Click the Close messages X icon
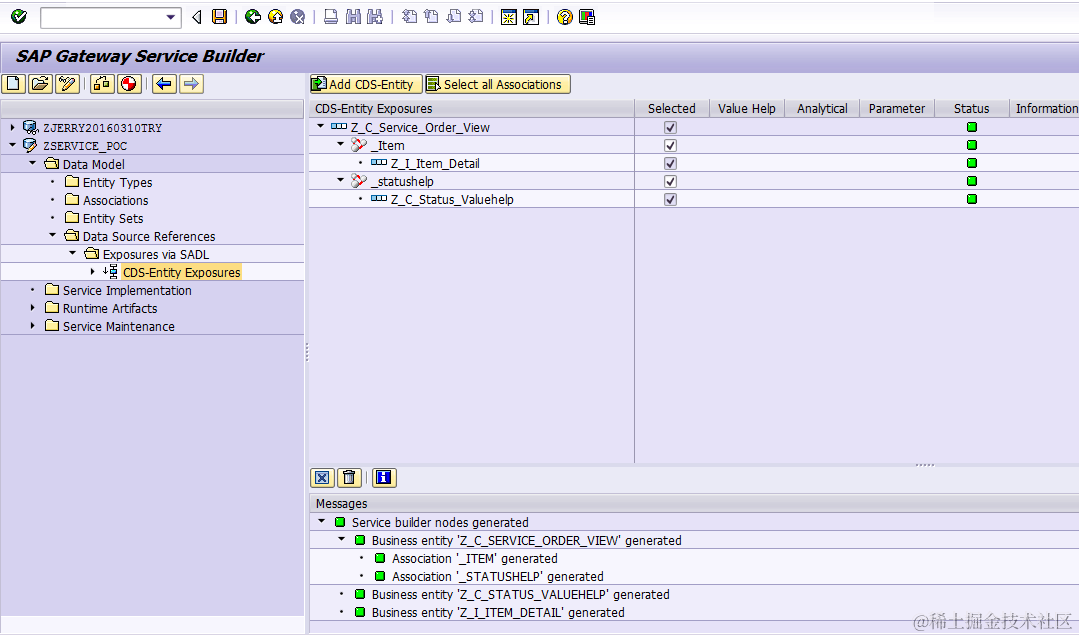 click(322, 478)
